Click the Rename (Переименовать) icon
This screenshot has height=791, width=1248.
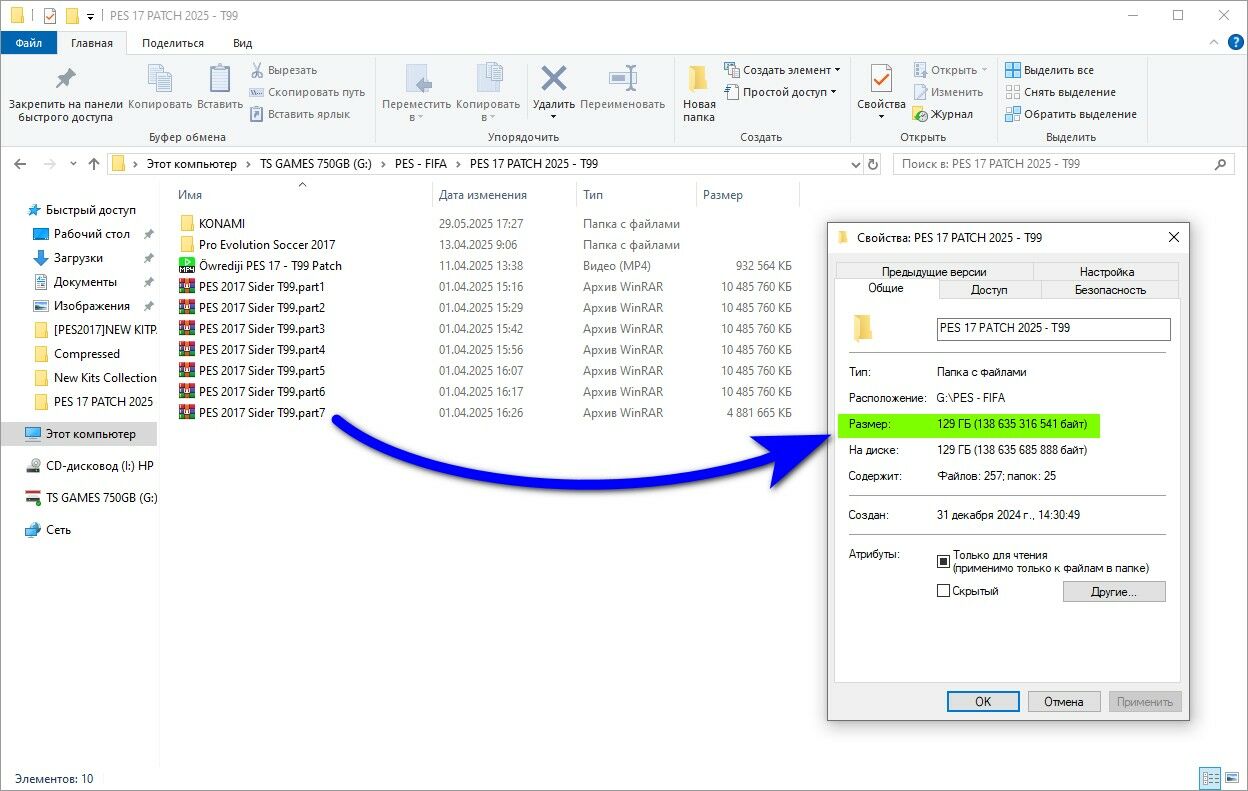[x=622, y=79]
